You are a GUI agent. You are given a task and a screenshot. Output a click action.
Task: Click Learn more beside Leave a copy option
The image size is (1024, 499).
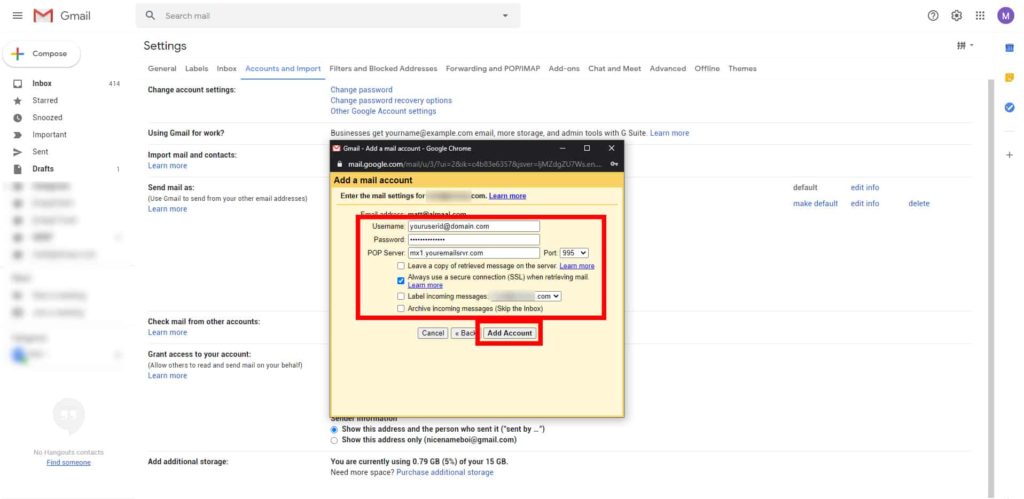tap(577, 266)
